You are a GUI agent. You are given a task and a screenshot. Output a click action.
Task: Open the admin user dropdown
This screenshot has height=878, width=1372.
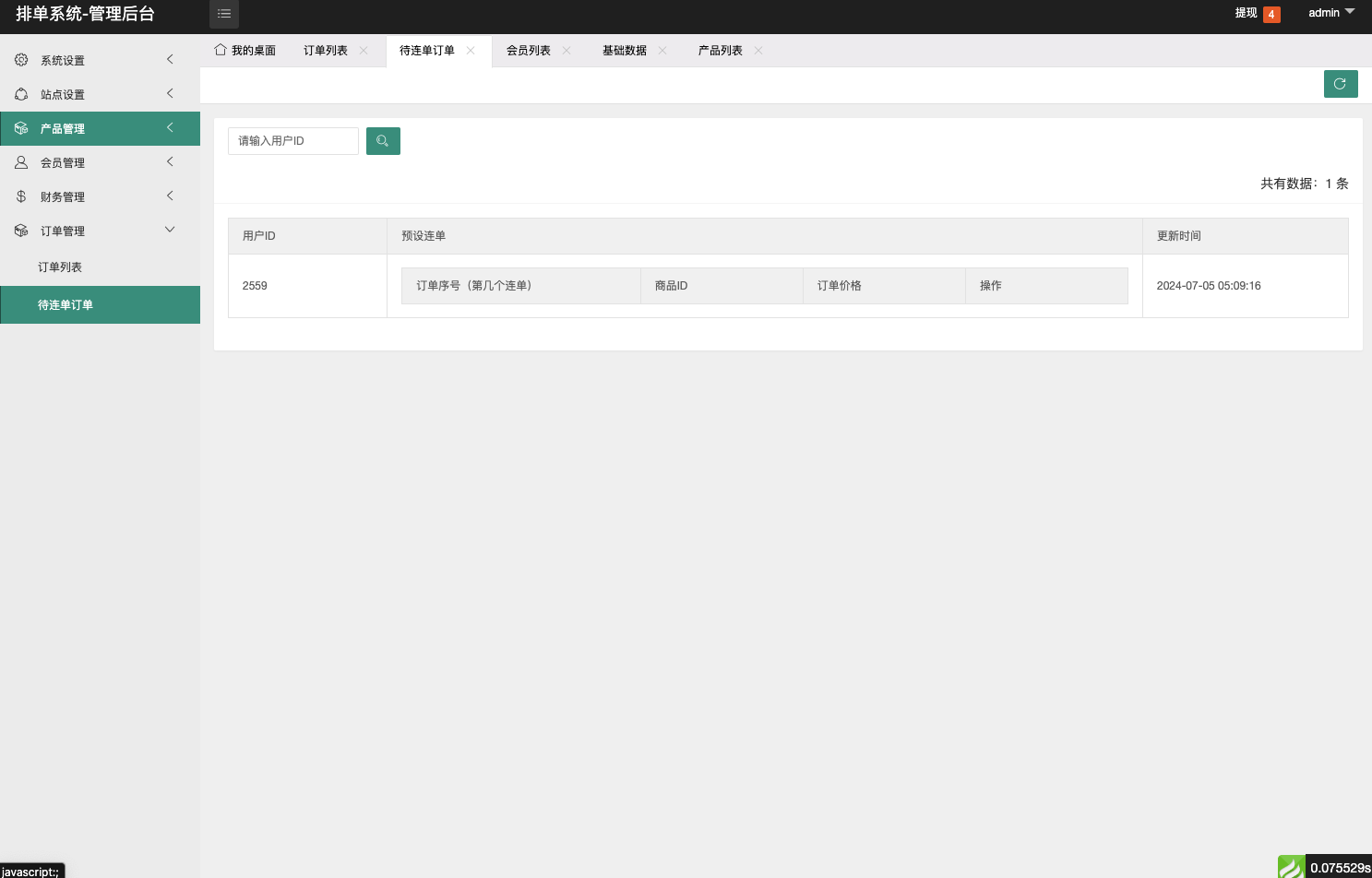[1331, 13]
